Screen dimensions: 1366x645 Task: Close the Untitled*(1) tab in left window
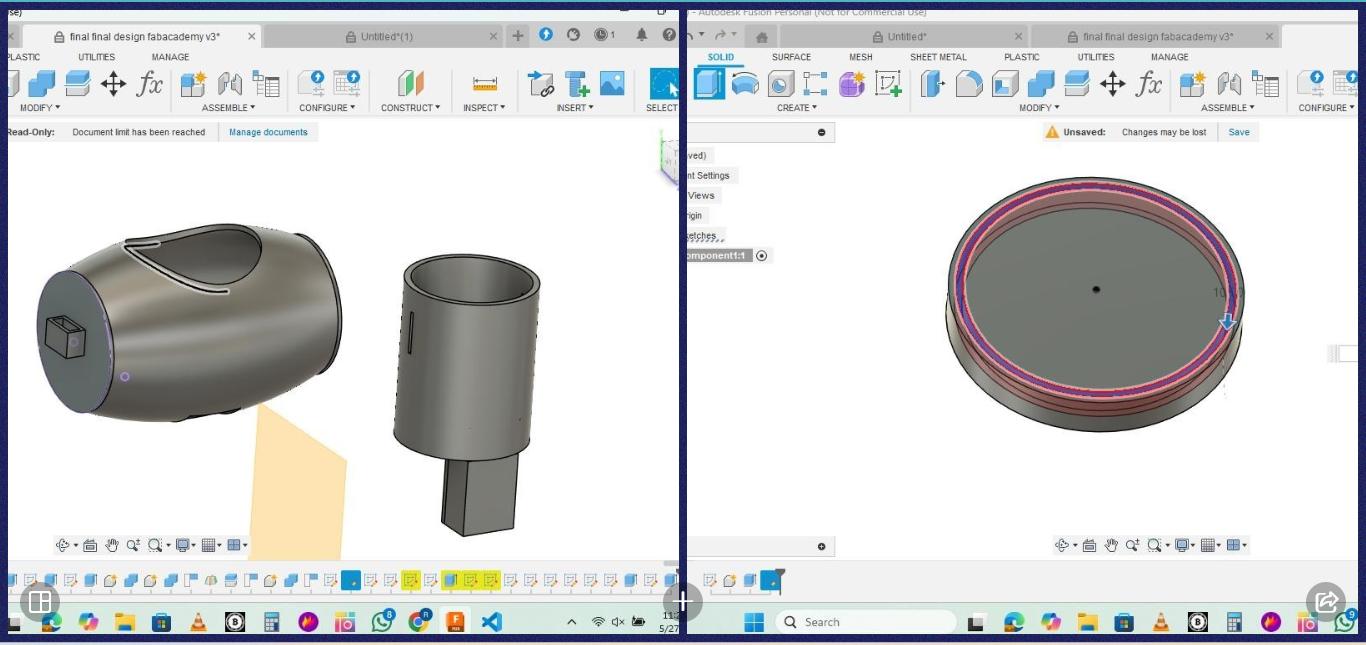[x=494, y=37]
